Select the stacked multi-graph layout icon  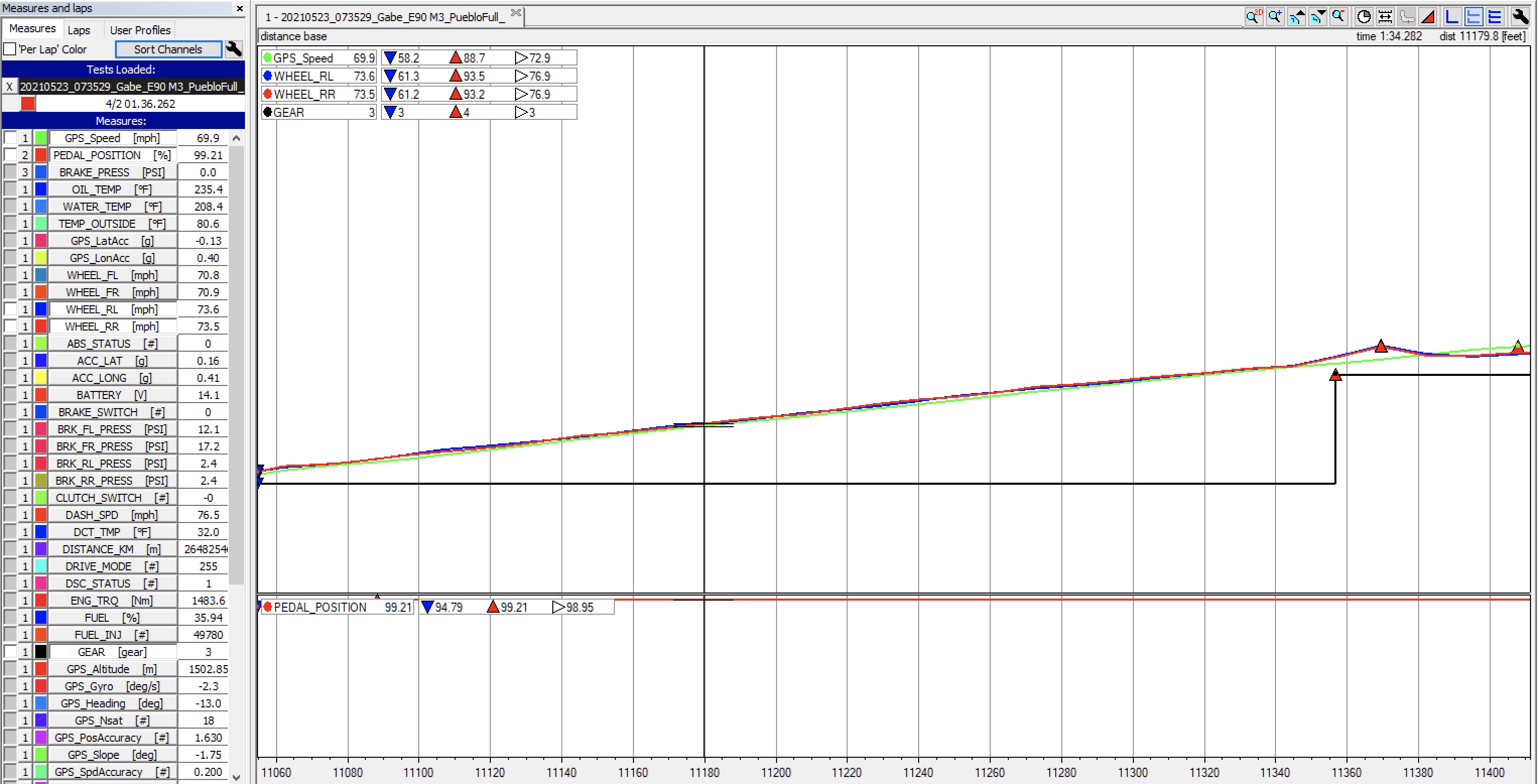pyautogui.click(x=1495, y=17)
